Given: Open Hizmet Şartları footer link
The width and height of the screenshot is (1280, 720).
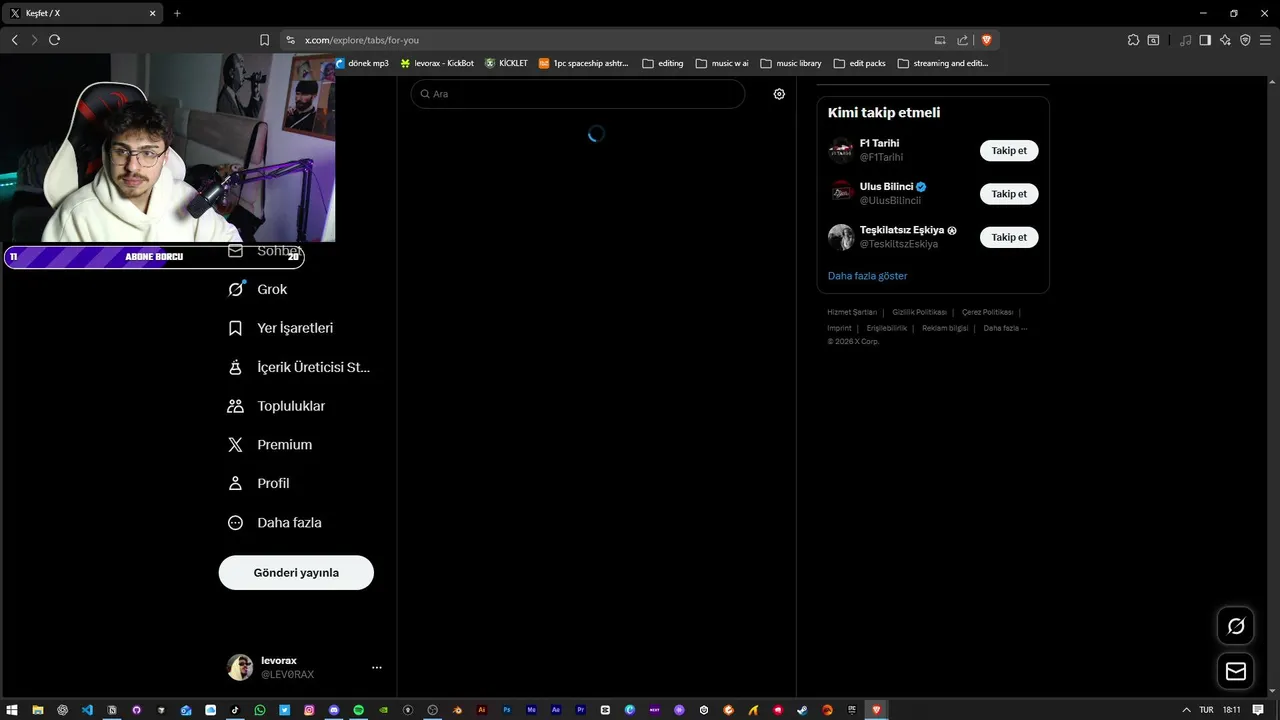Looking at the screenshot, I should point(852,312).
